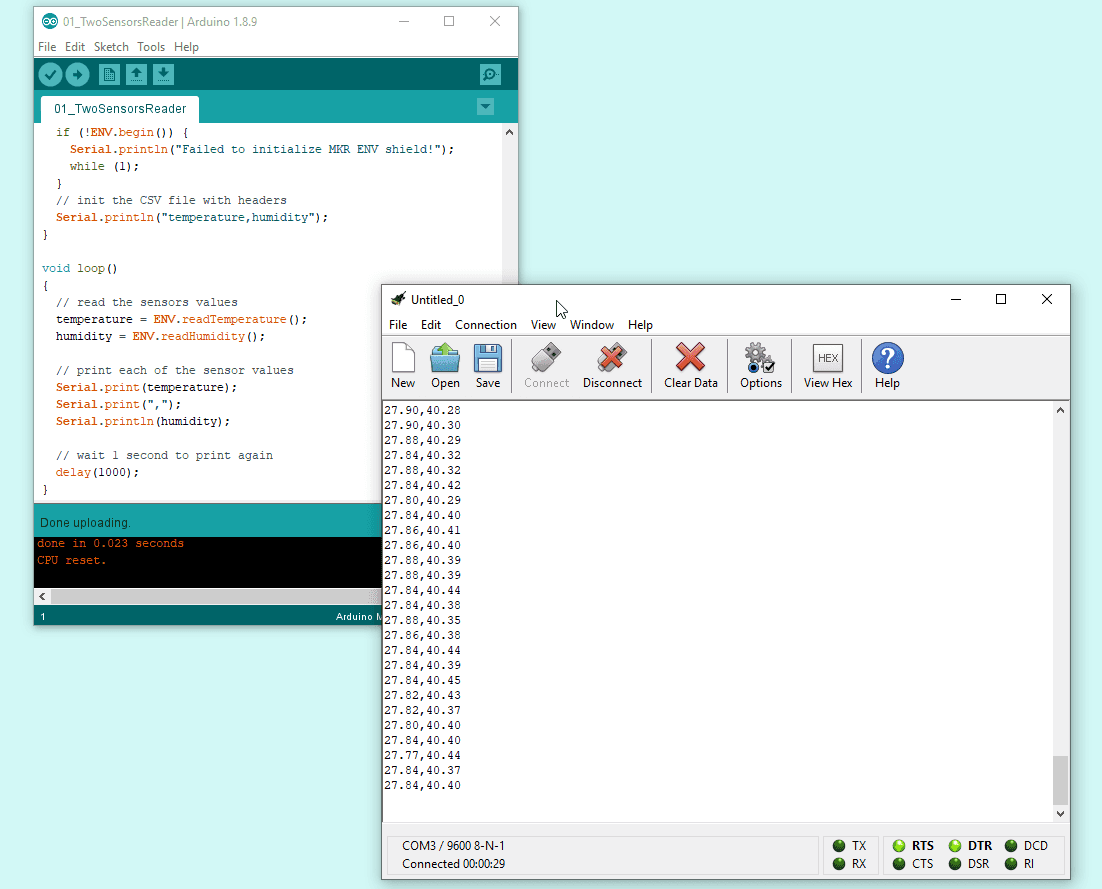The image size is (1102, 889).
Task: Click the Help question mark button
Action: click(887, 366)
